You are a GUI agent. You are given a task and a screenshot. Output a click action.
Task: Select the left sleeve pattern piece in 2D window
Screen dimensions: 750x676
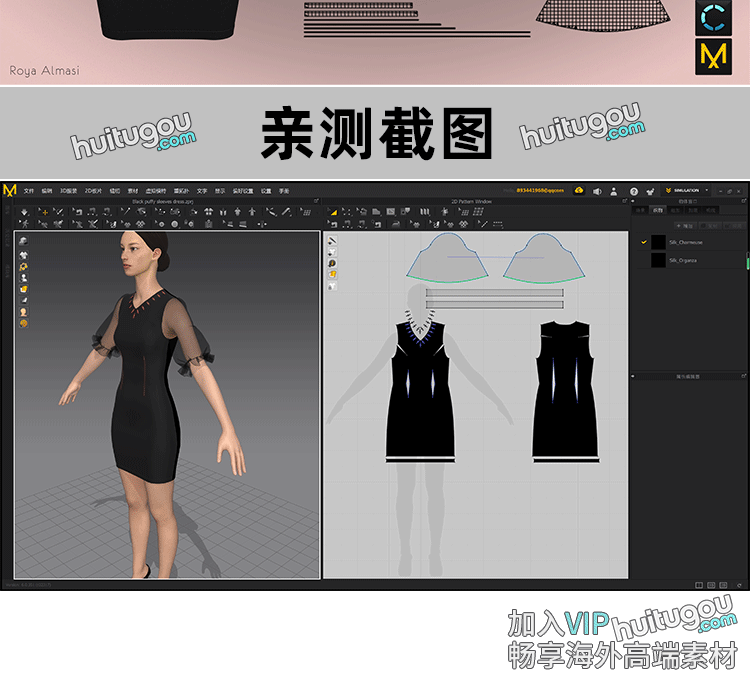tap(447, 258)
